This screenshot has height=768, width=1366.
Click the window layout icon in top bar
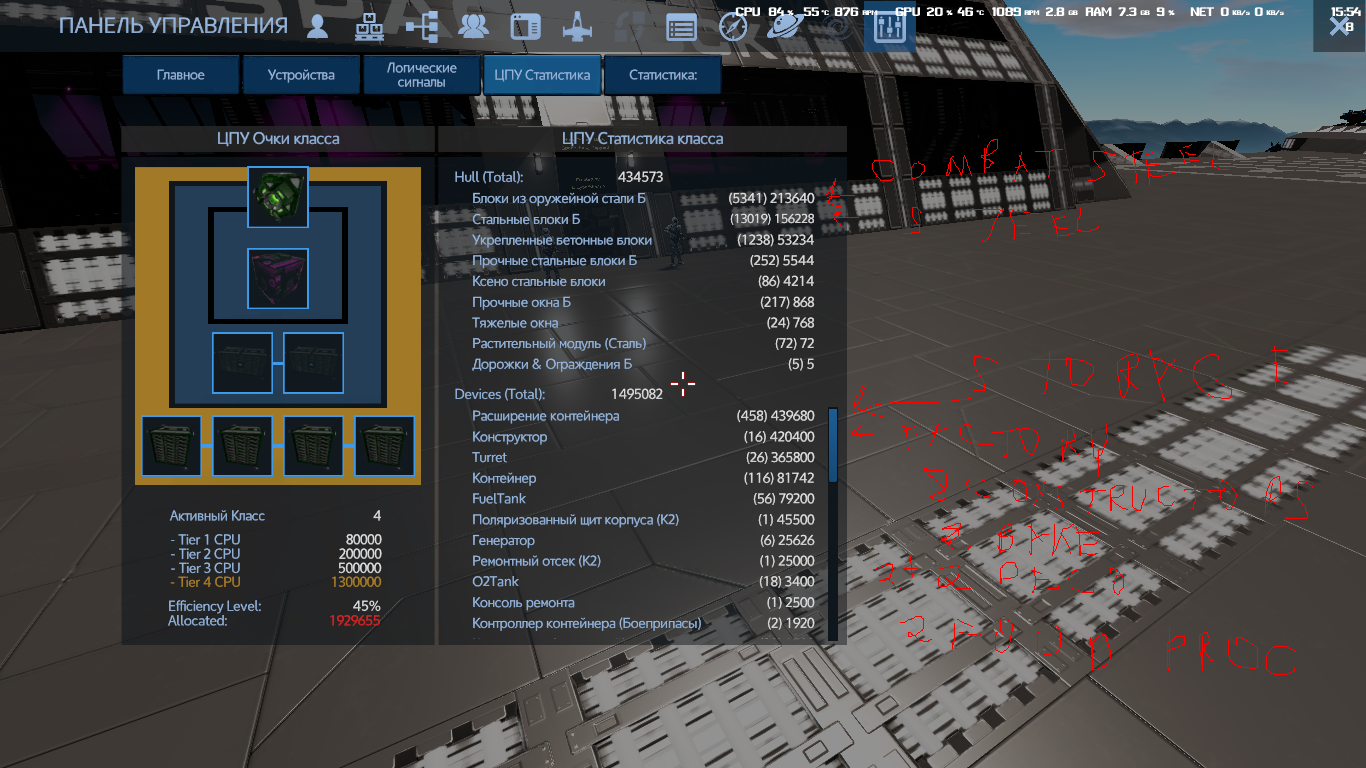click(x=525, y=27)
